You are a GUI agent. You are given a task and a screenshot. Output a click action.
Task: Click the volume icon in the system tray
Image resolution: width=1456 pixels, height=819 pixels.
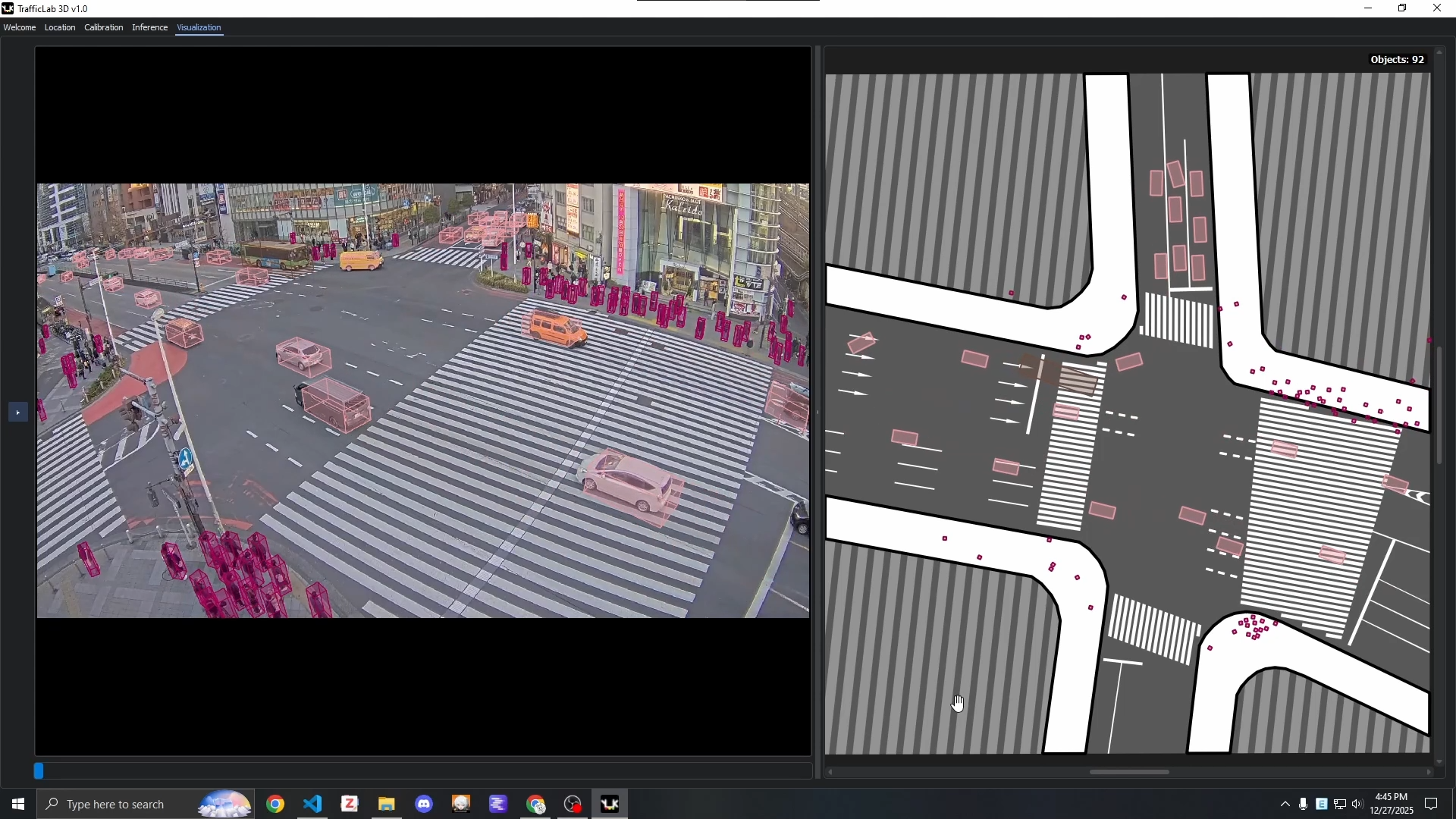pyautogui.click(x=1358, y=805)
